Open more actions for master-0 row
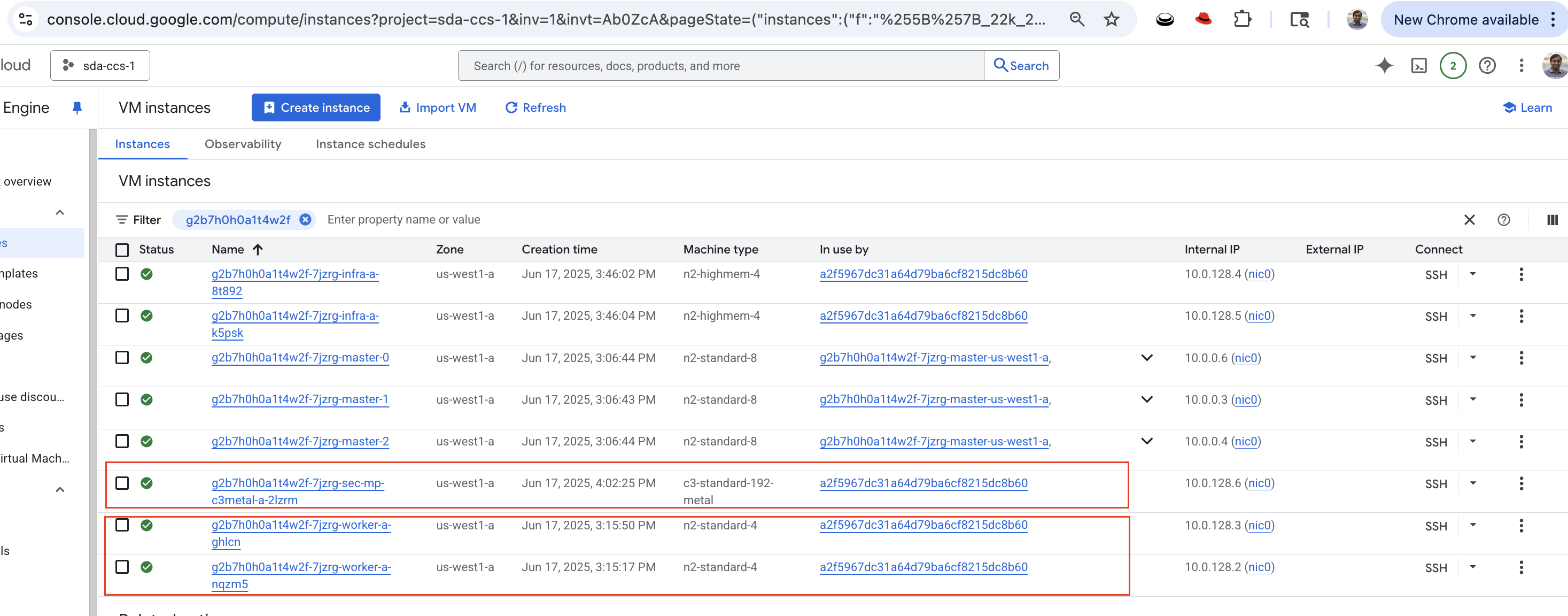Viewport: 1568px width, 616px height. pyautogui.click(x=1520, y=358)
